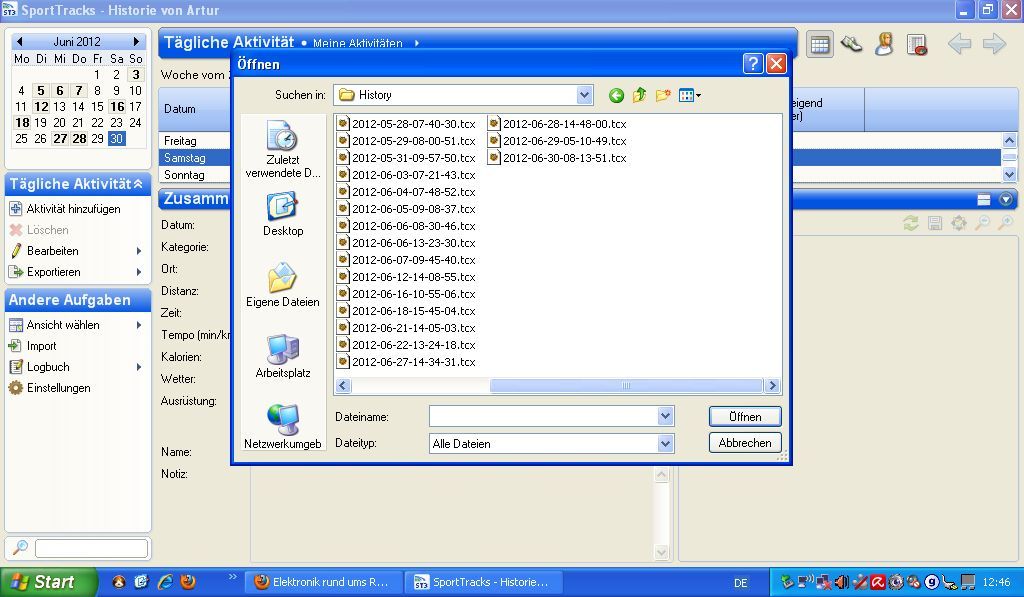Click the save icon in the detail pane

pyautogui.click(x=935, y=223)
